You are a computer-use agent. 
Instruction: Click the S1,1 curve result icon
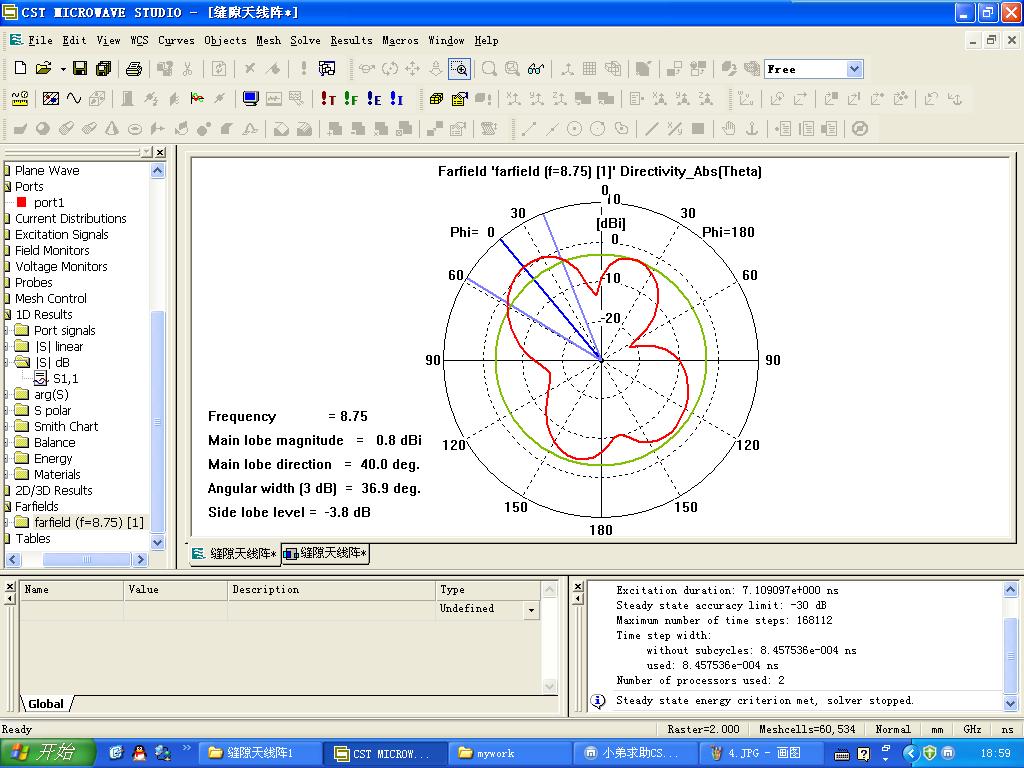pyautogui.click(x=40, y=379)
